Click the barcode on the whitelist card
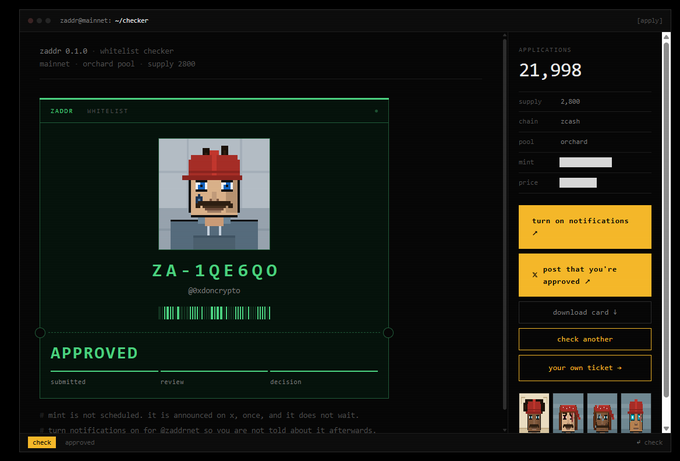The width and height of the screenshot is (680, 461). (x=214, y=313)
